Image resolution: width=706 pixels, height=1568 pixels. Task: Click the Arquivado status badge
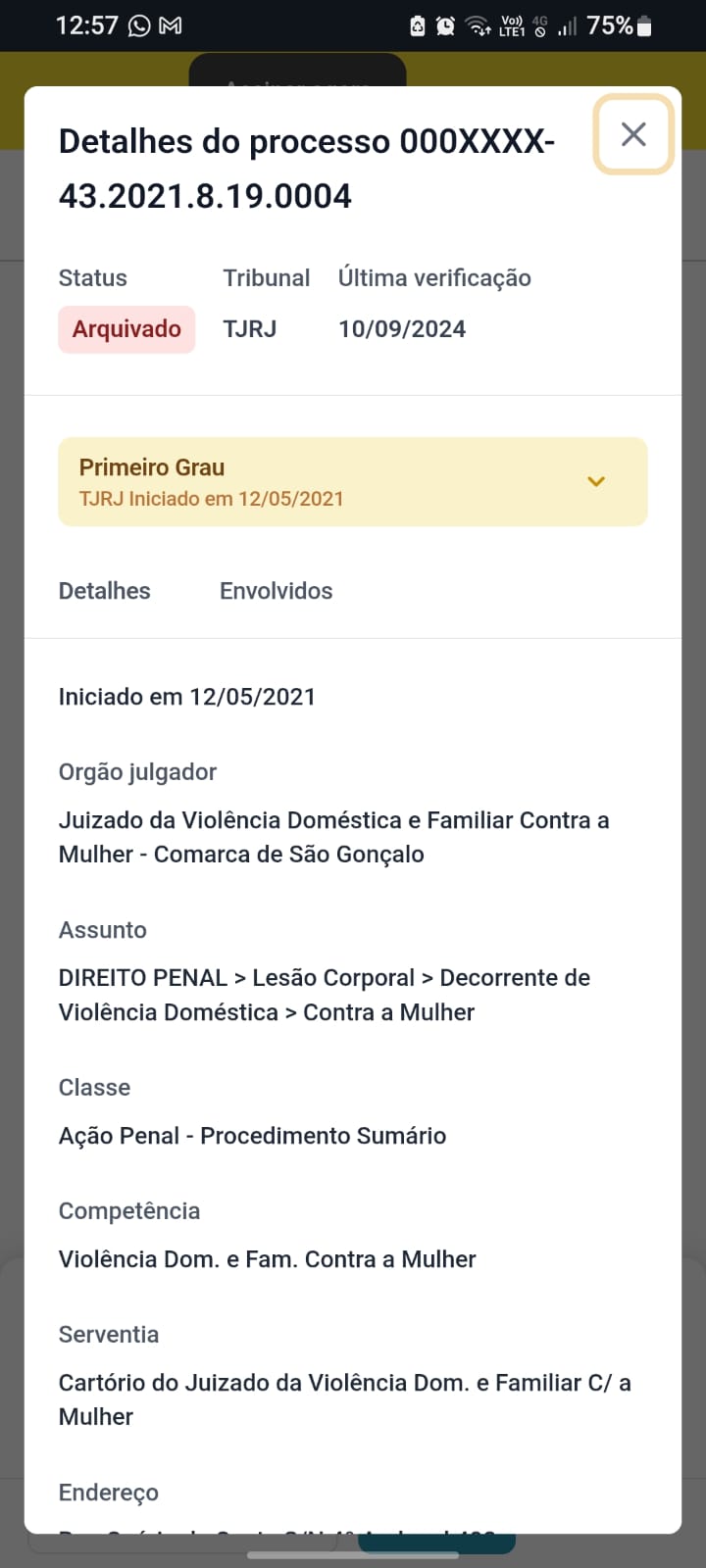126,329
